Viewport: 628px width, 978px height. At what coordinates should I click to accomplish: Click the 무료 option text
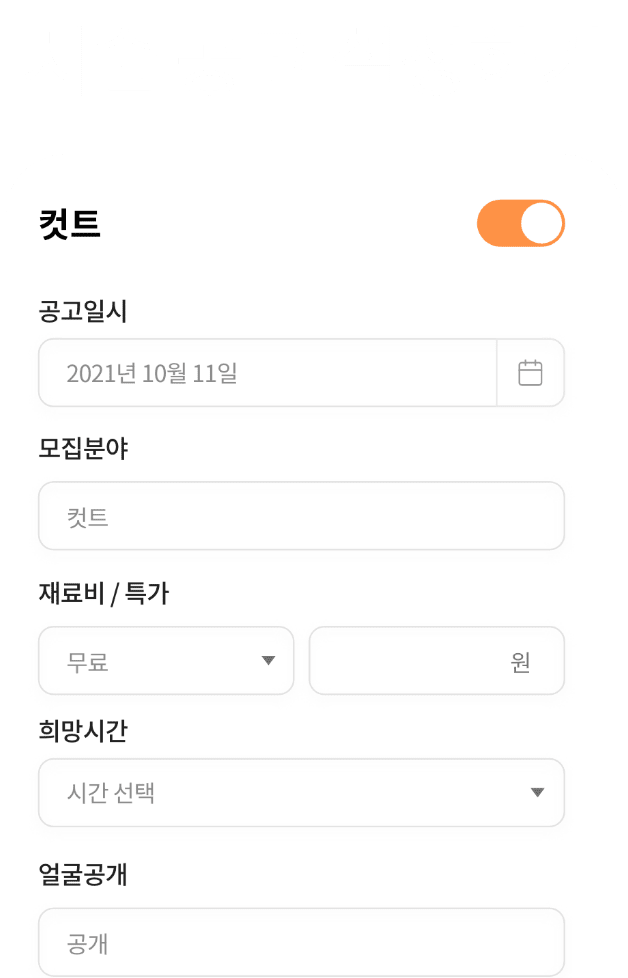(87, 662)
